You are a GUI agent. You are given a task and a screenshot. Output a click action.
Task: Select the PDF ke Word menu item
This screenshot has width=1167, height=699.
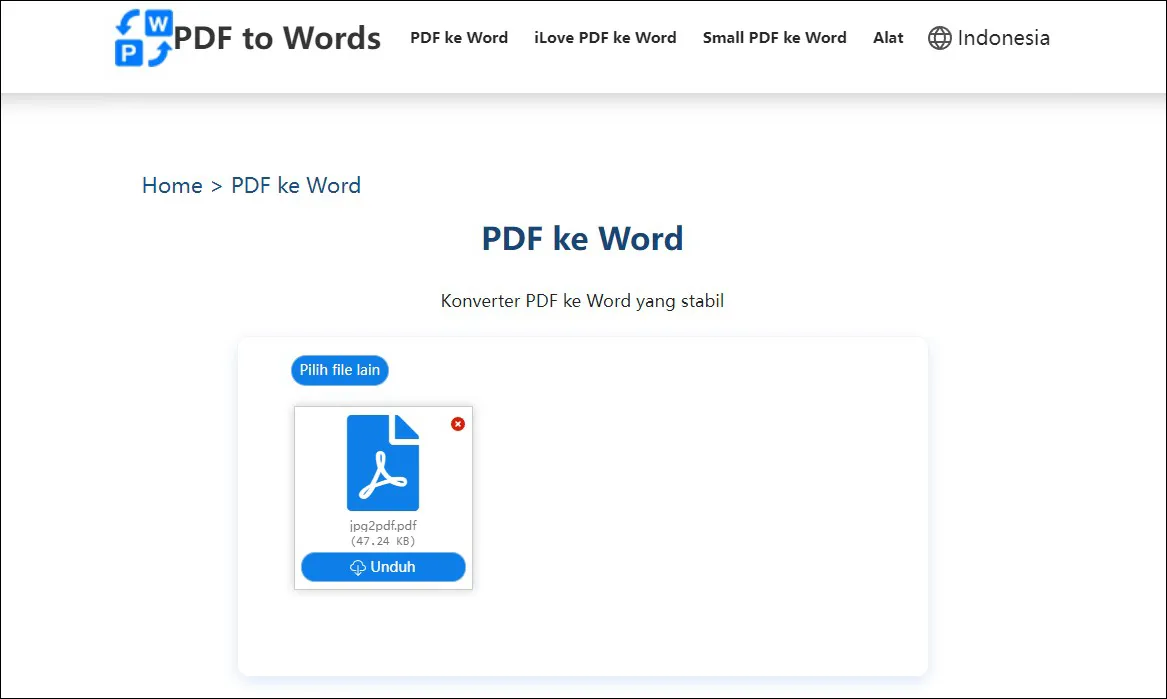tap(459, 38)
